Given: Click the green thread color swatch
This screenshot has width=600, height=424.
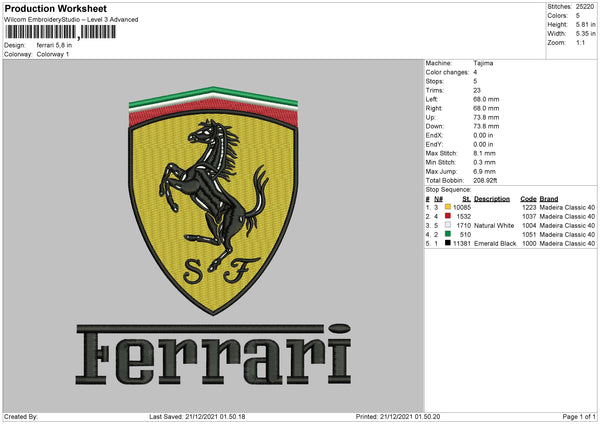Looking at the screenshot, I should pyautogui.click(x=448, y=234).
